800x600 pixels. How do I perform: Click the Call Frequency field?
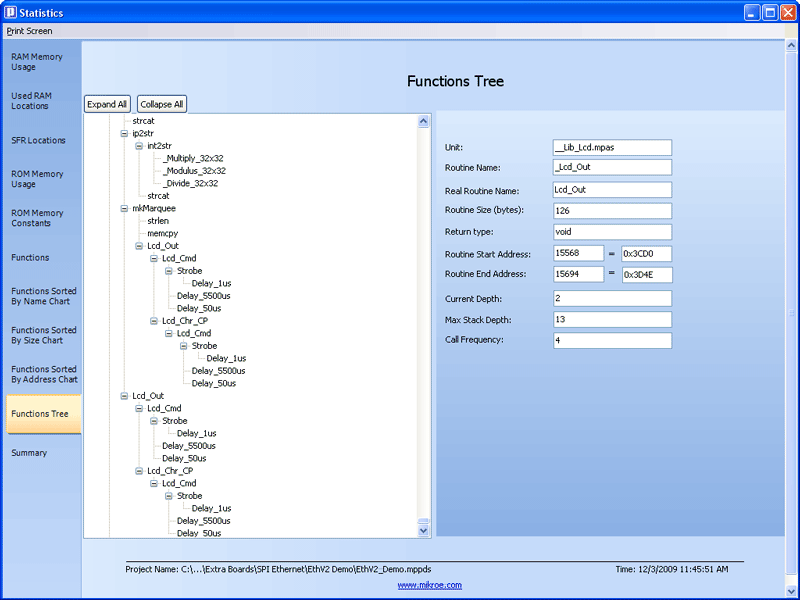[612, 340]
